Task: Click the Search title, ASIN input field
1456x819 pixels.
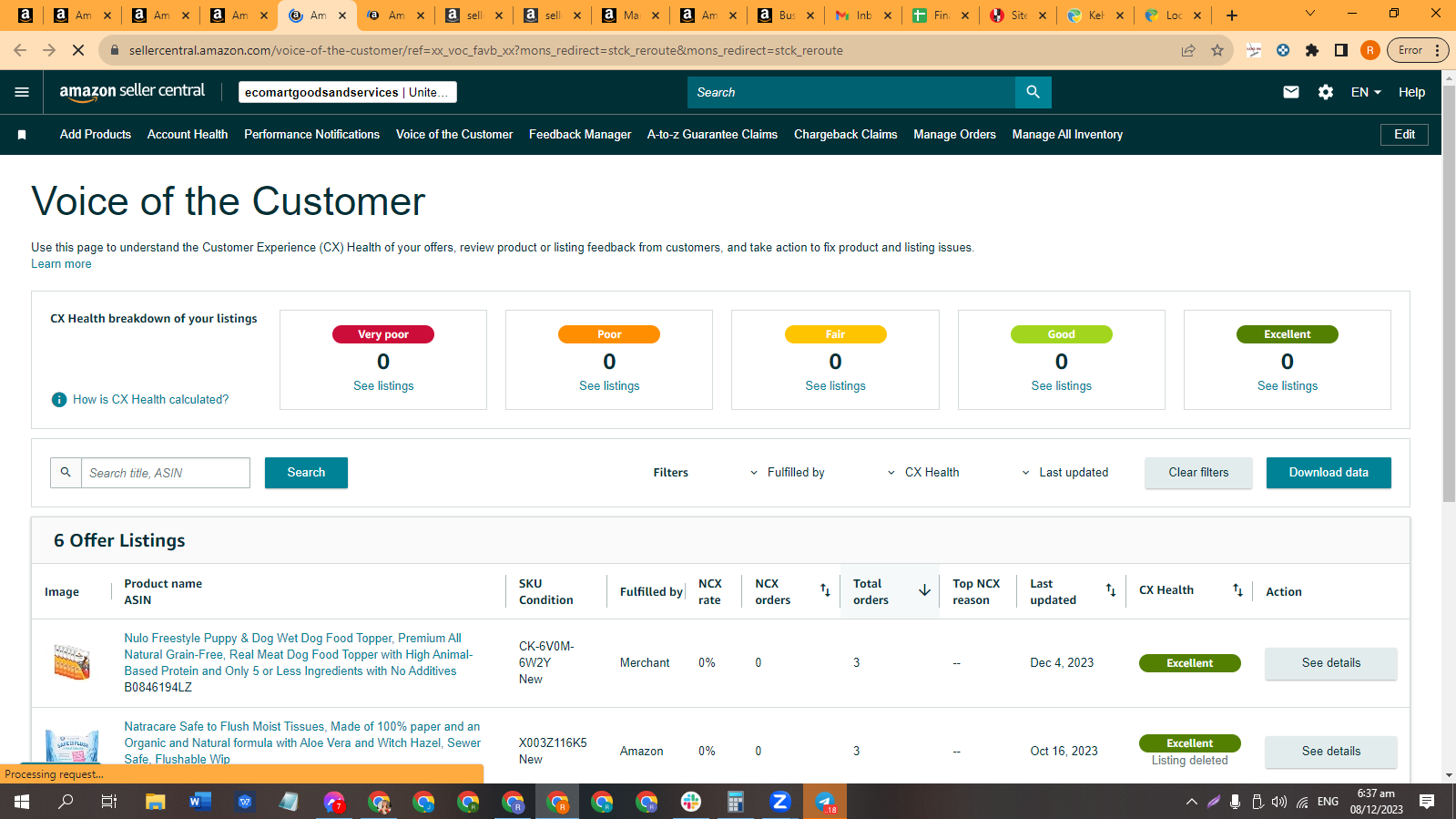Action: point(166,473)
